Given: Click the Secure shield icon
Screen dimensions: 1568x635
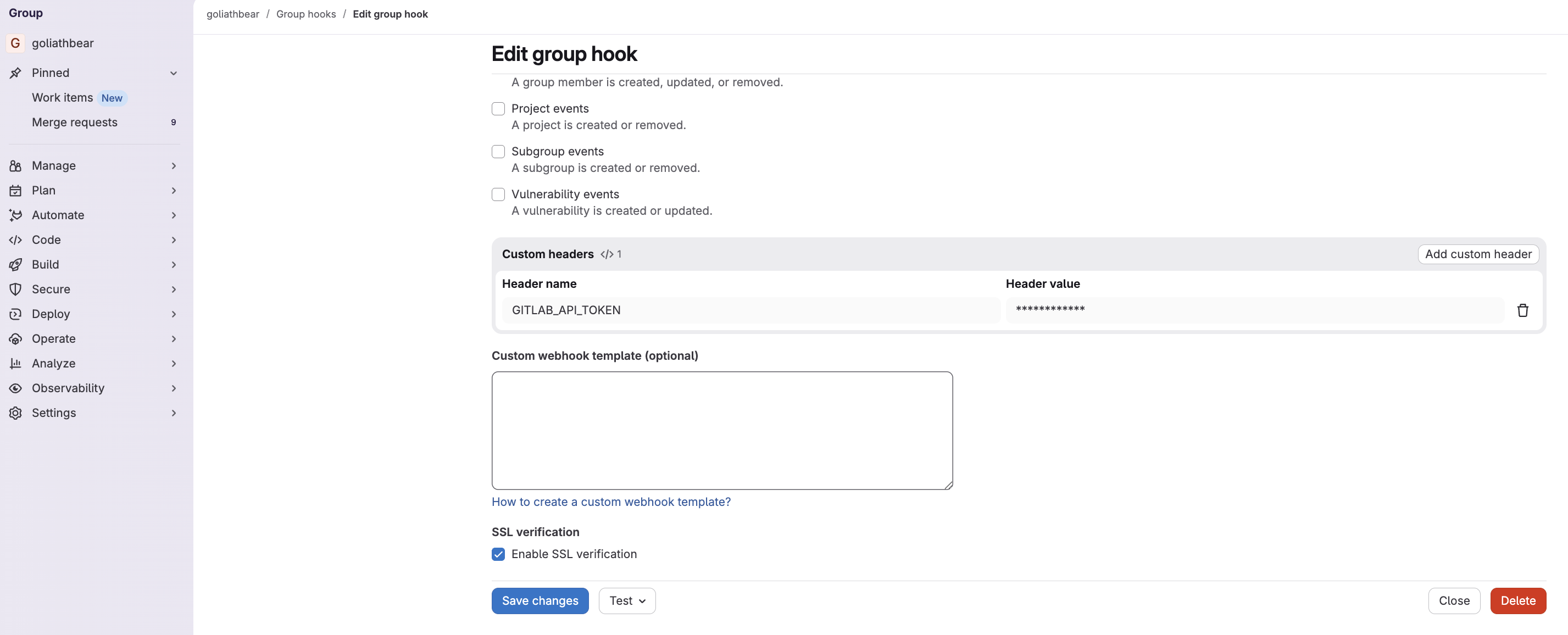Looking at the screenshot, I should pyautogui.click(x=16, y=289).
